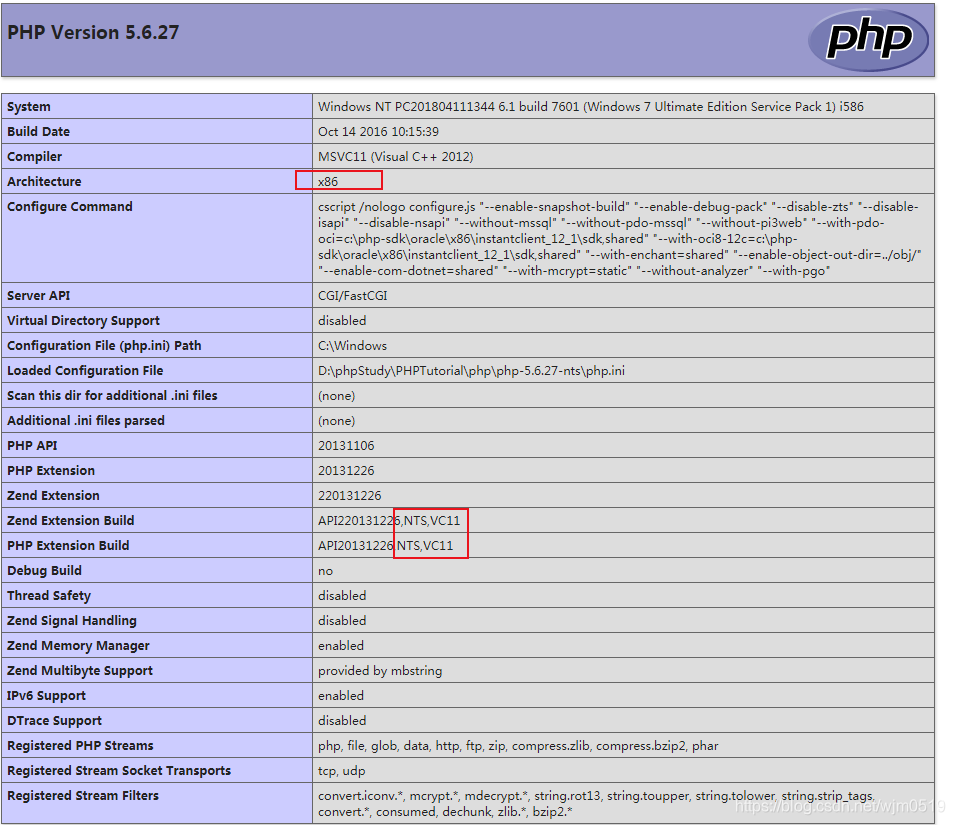Click the 'DTrace Support' label
955x825 pixels.
54,720
